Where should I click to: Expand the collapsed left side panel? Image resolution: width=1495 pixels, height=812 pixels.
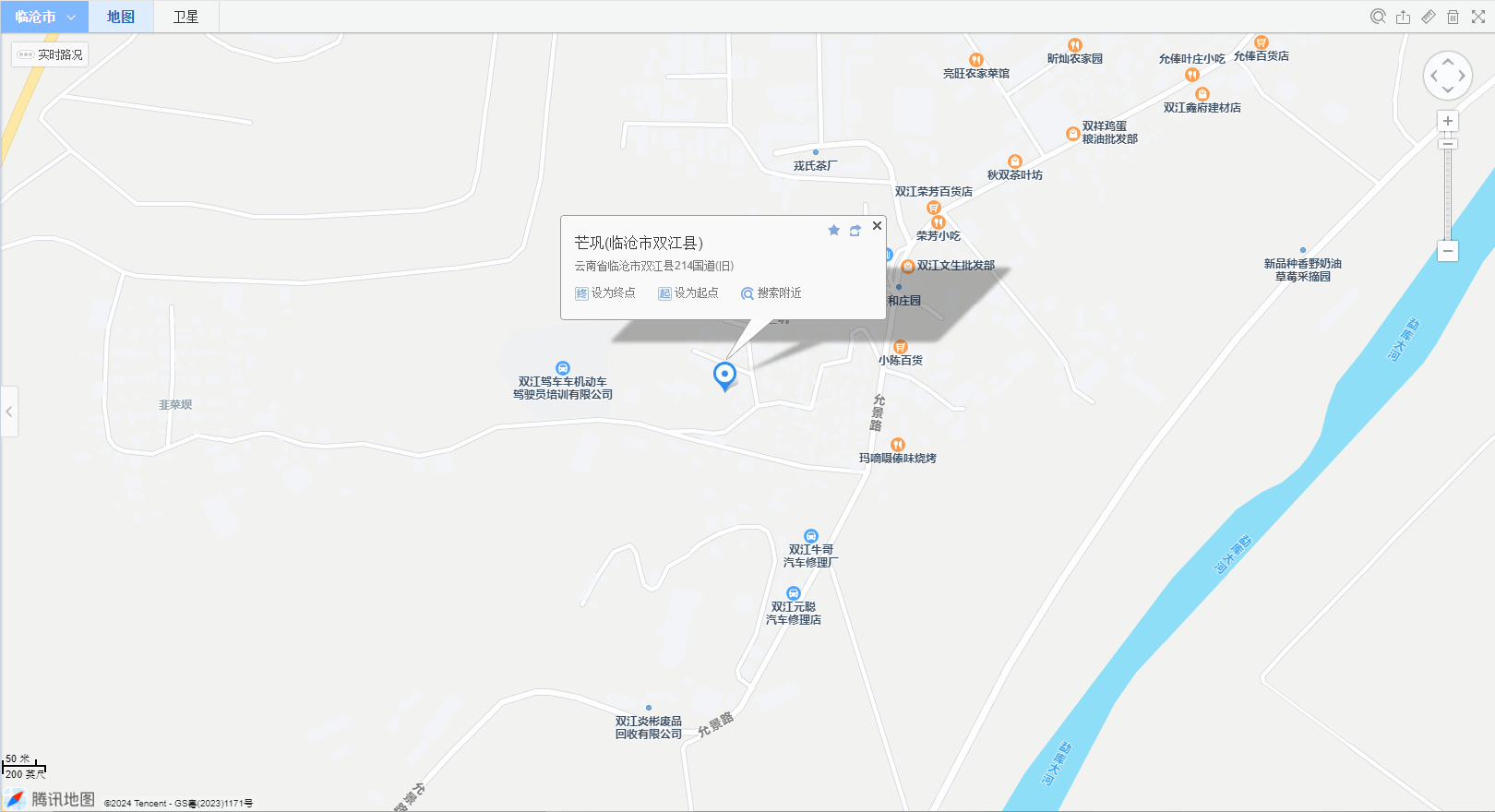tap(9, 412)
